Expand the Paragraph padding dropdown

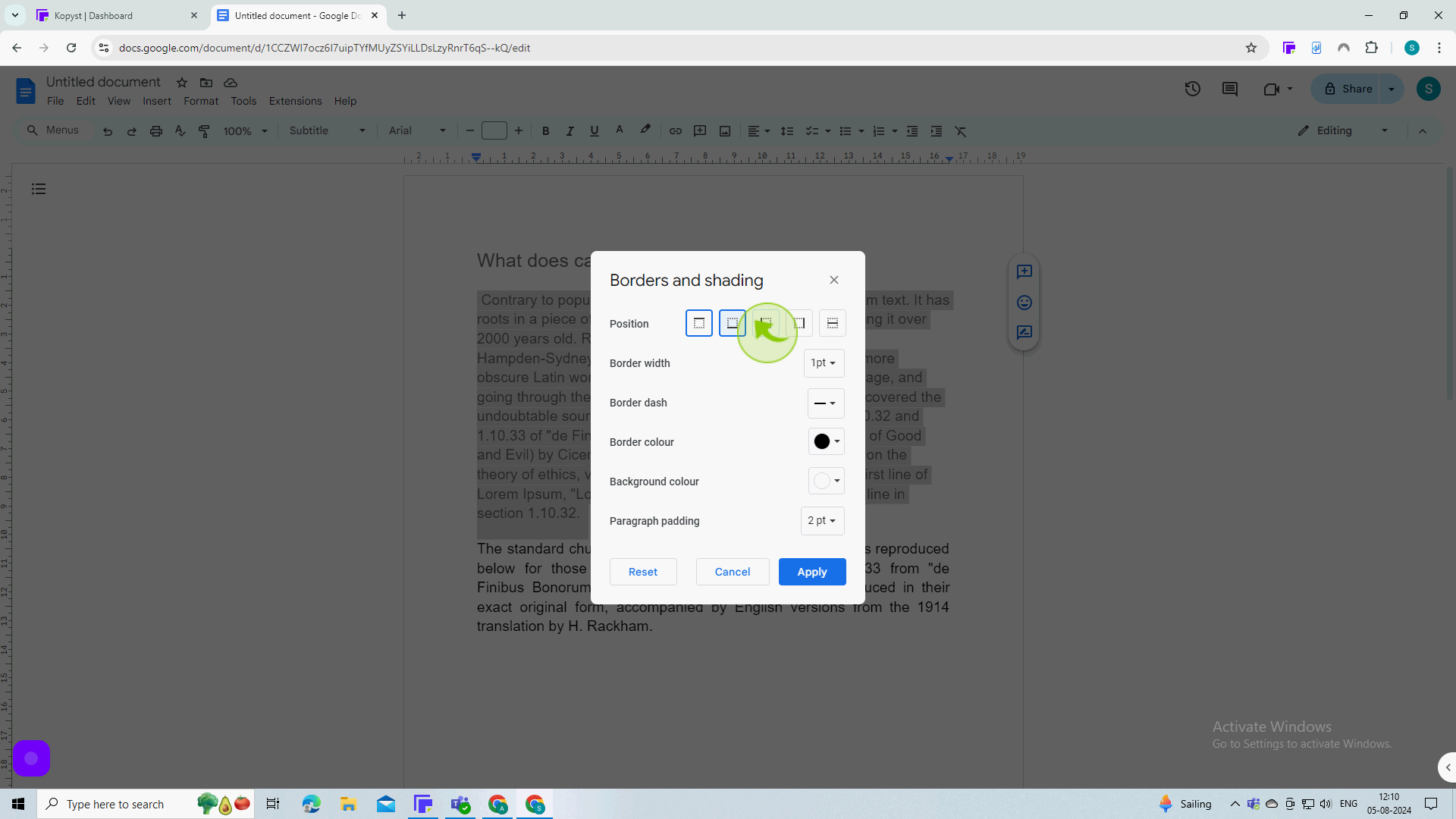point(822,520)
